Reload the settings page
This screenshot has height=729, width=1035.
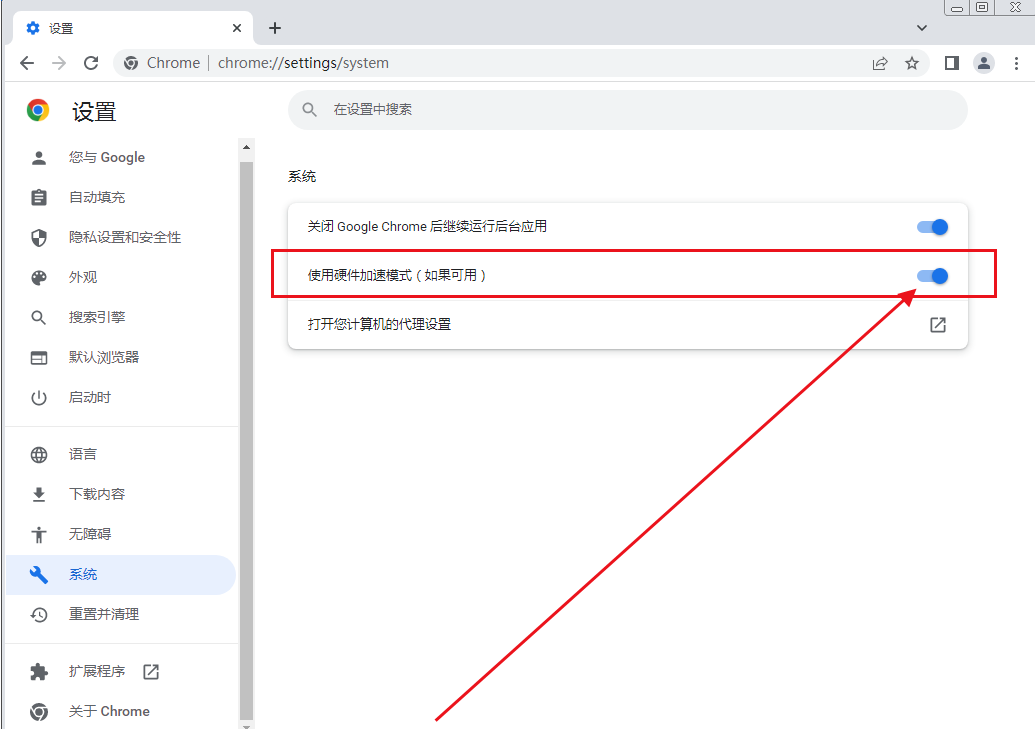91,63
